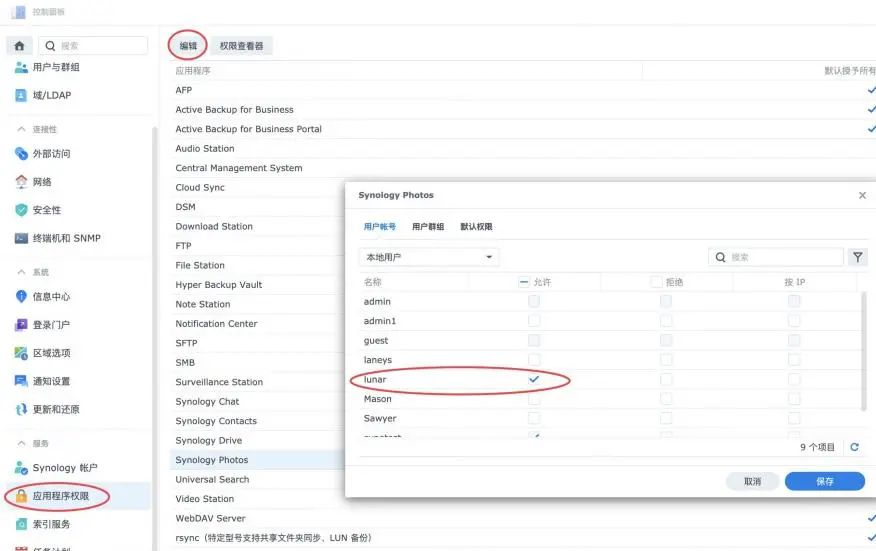Open Security (安全性) shield icon
Screen dimensions: 876x551
coord(21,210)
